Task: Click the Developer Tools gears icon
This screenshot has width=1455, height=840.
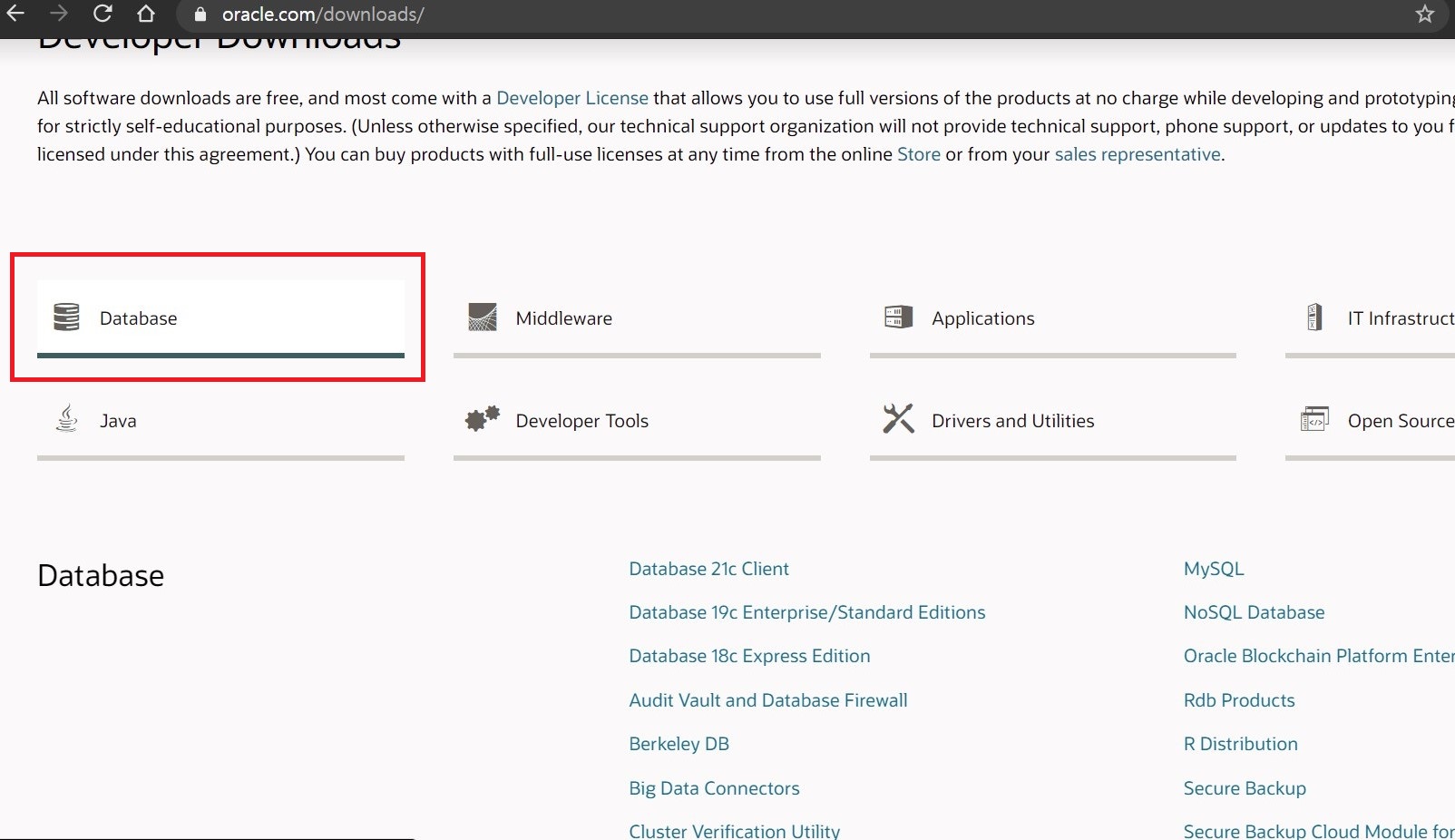Action: click(x=483, y=419)
